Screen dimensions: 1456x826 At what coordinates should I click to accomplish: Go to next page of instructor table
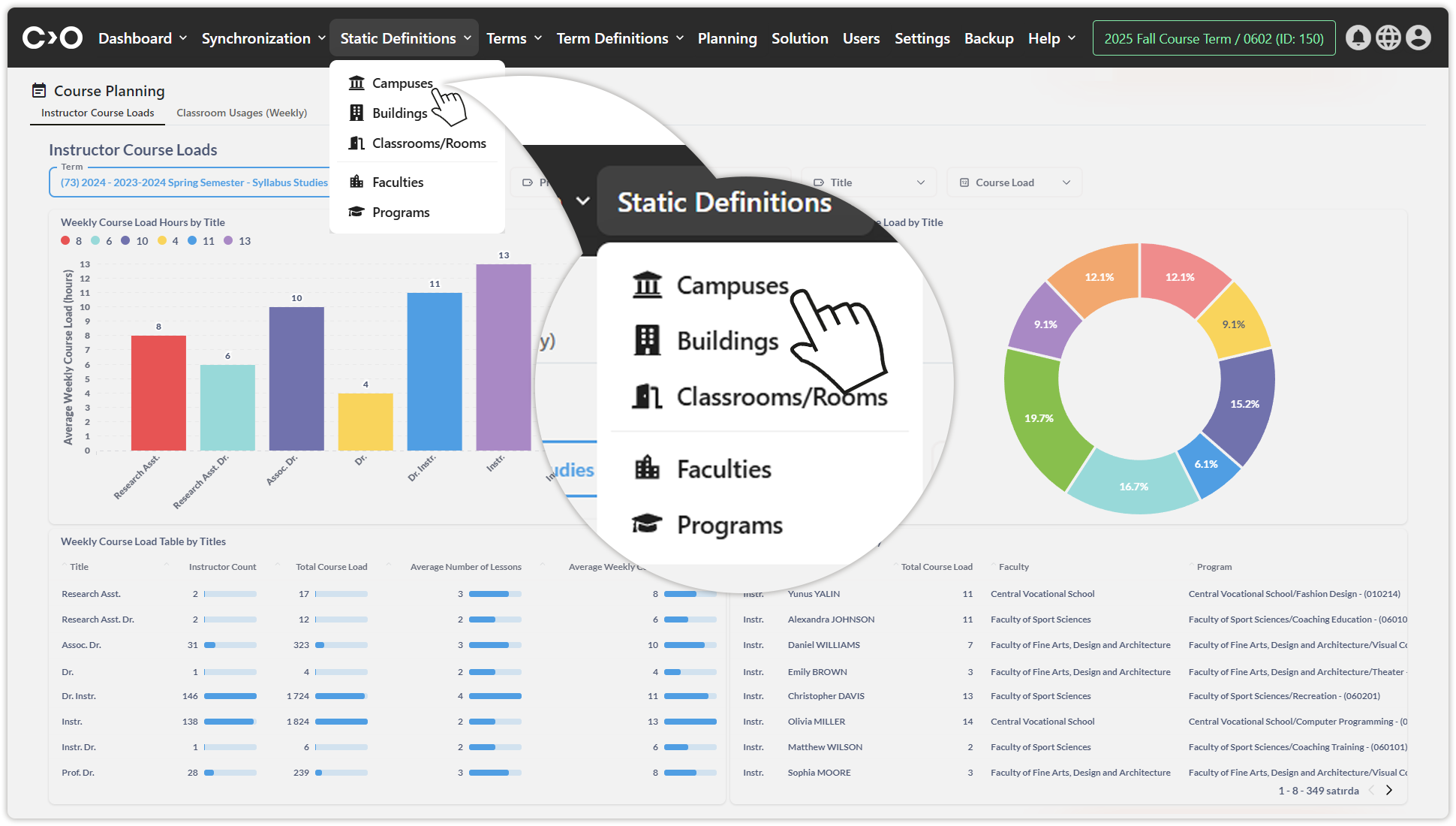[1389, 790]
